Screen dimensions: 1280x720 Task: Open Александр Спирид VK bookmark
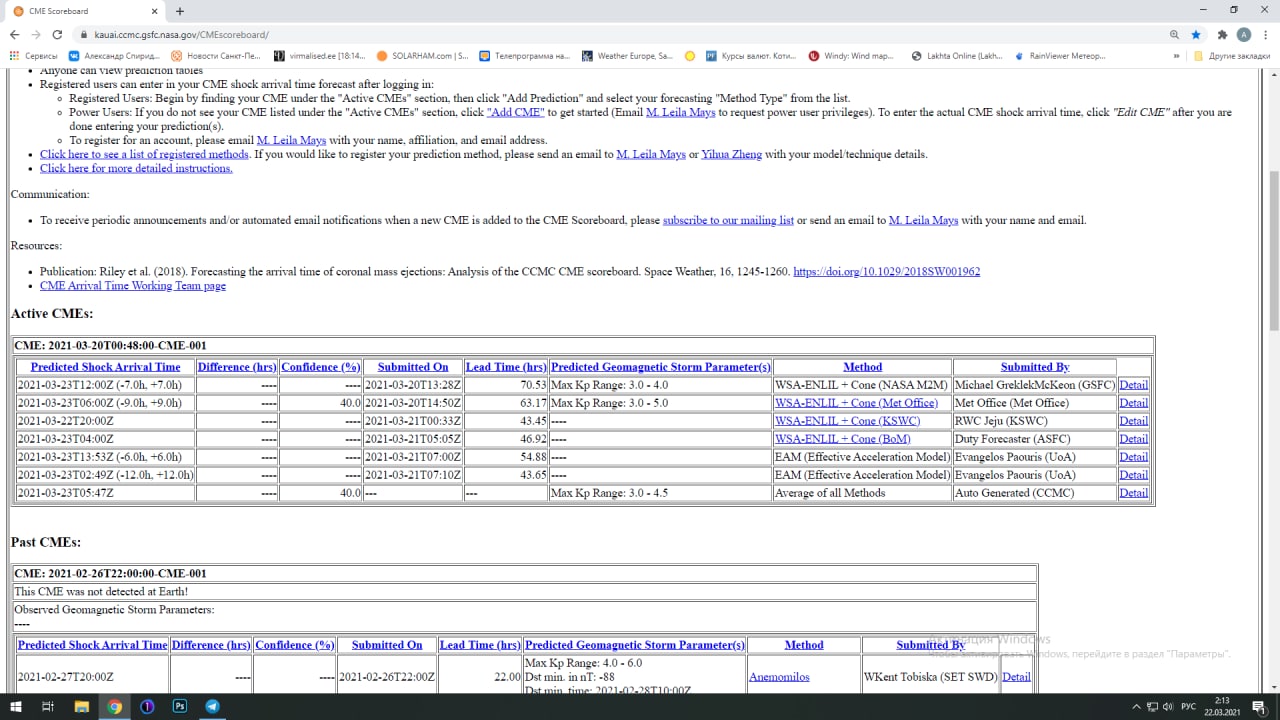[115, 56]
